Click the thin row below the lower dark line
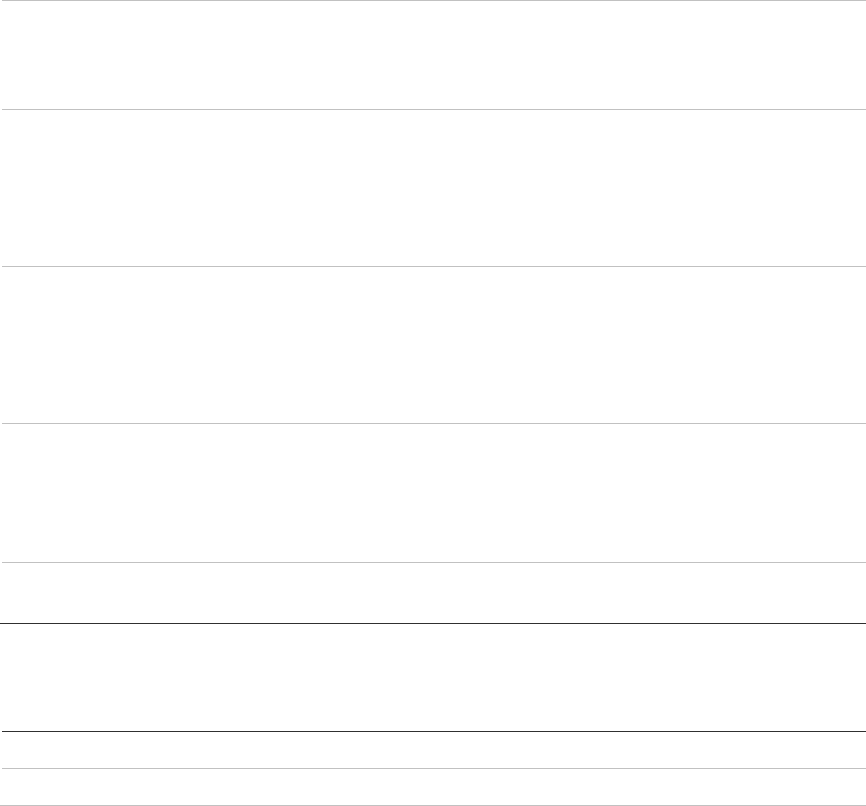The height and width of the screenshot is (806, 866). [433, 749]
